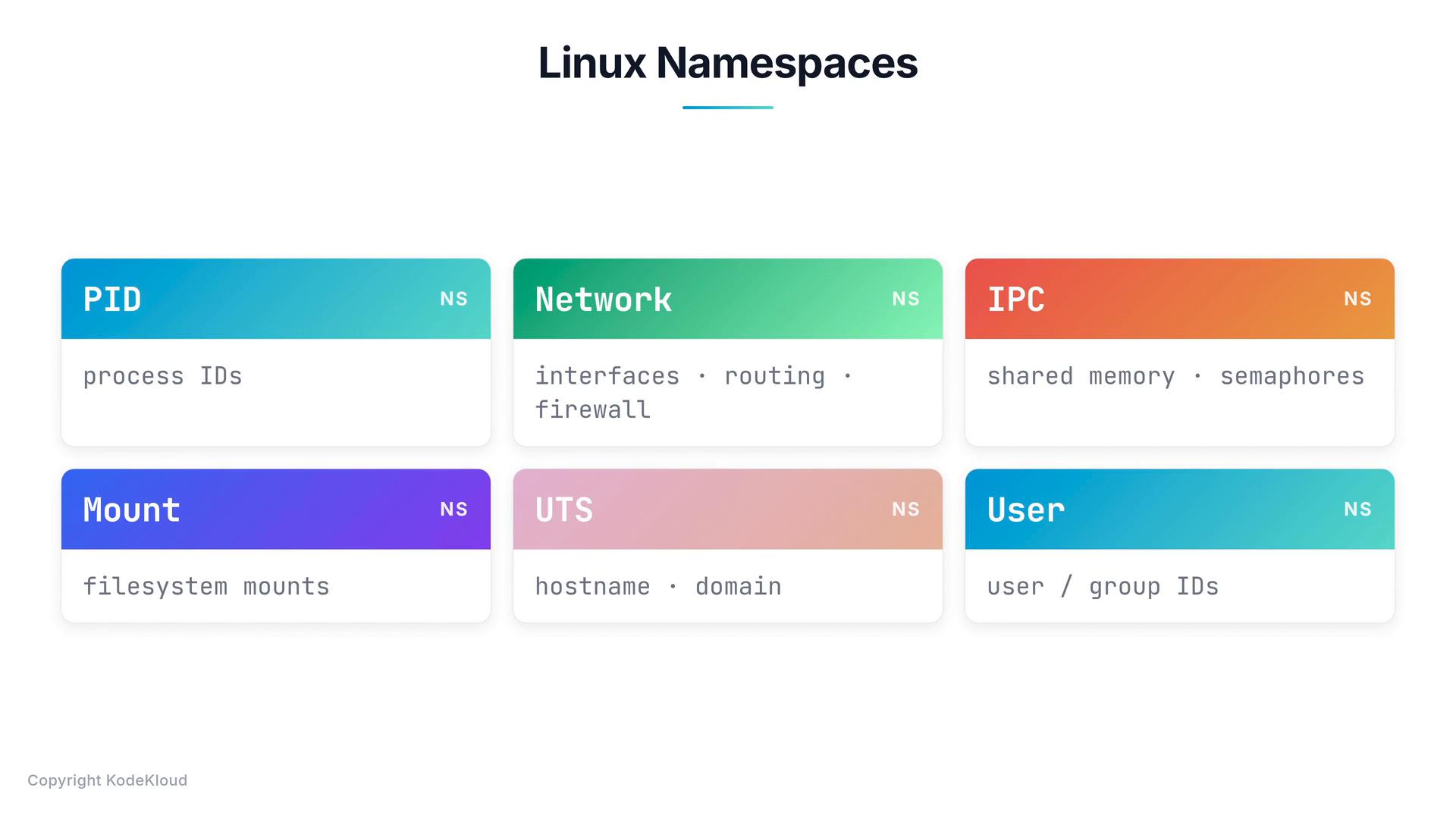Click the NS badge on PID card
The height and width of the screenshot is (819, 1456).
click(453, 299)
